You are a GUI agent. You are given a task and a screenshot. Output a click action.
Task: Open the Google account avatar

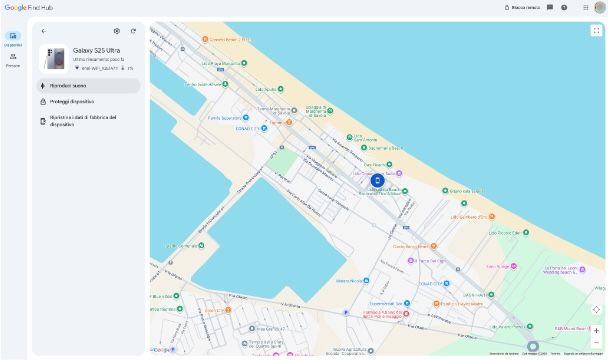point(600,7)
